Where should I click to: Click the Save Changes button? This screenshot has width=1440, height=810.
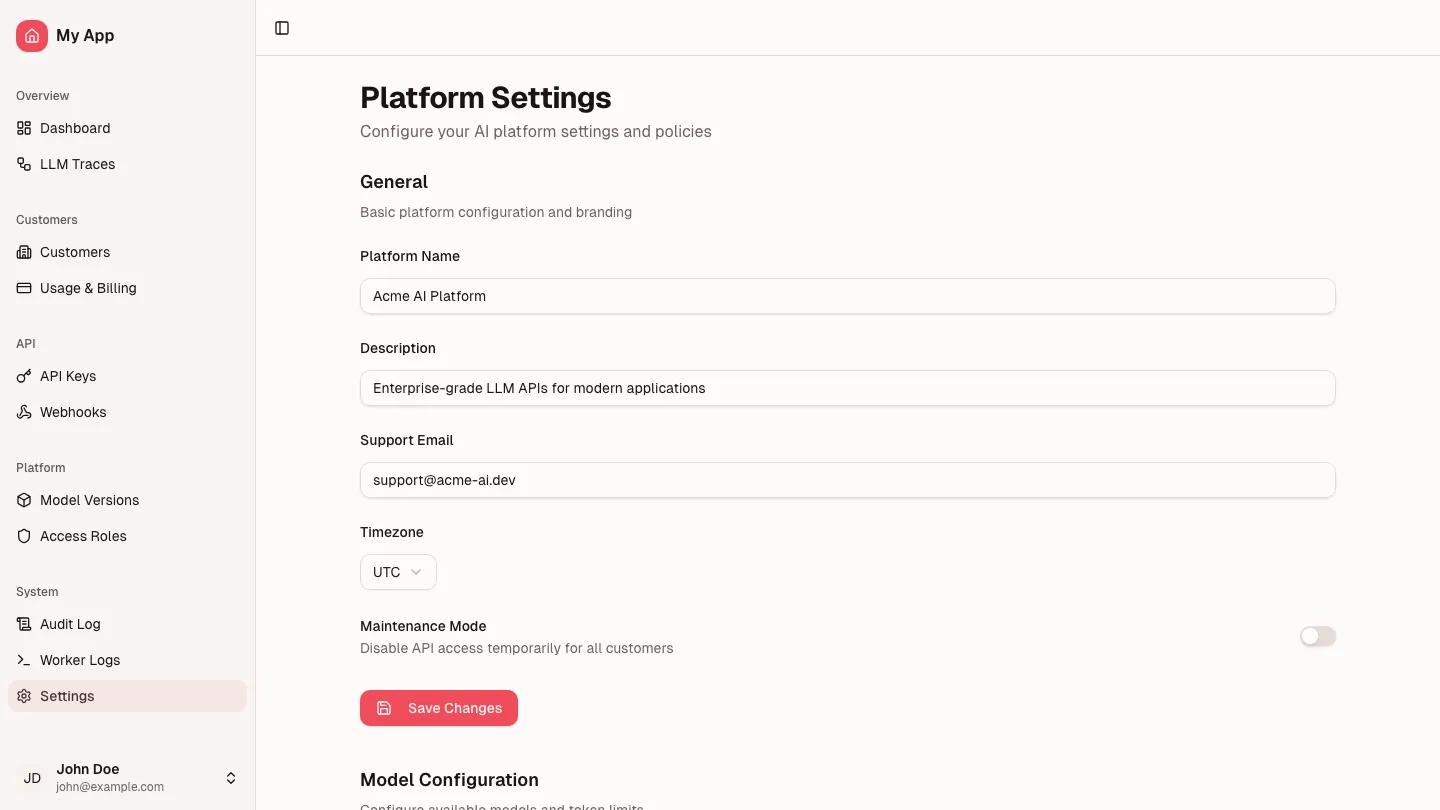click(x=439, y=708)
